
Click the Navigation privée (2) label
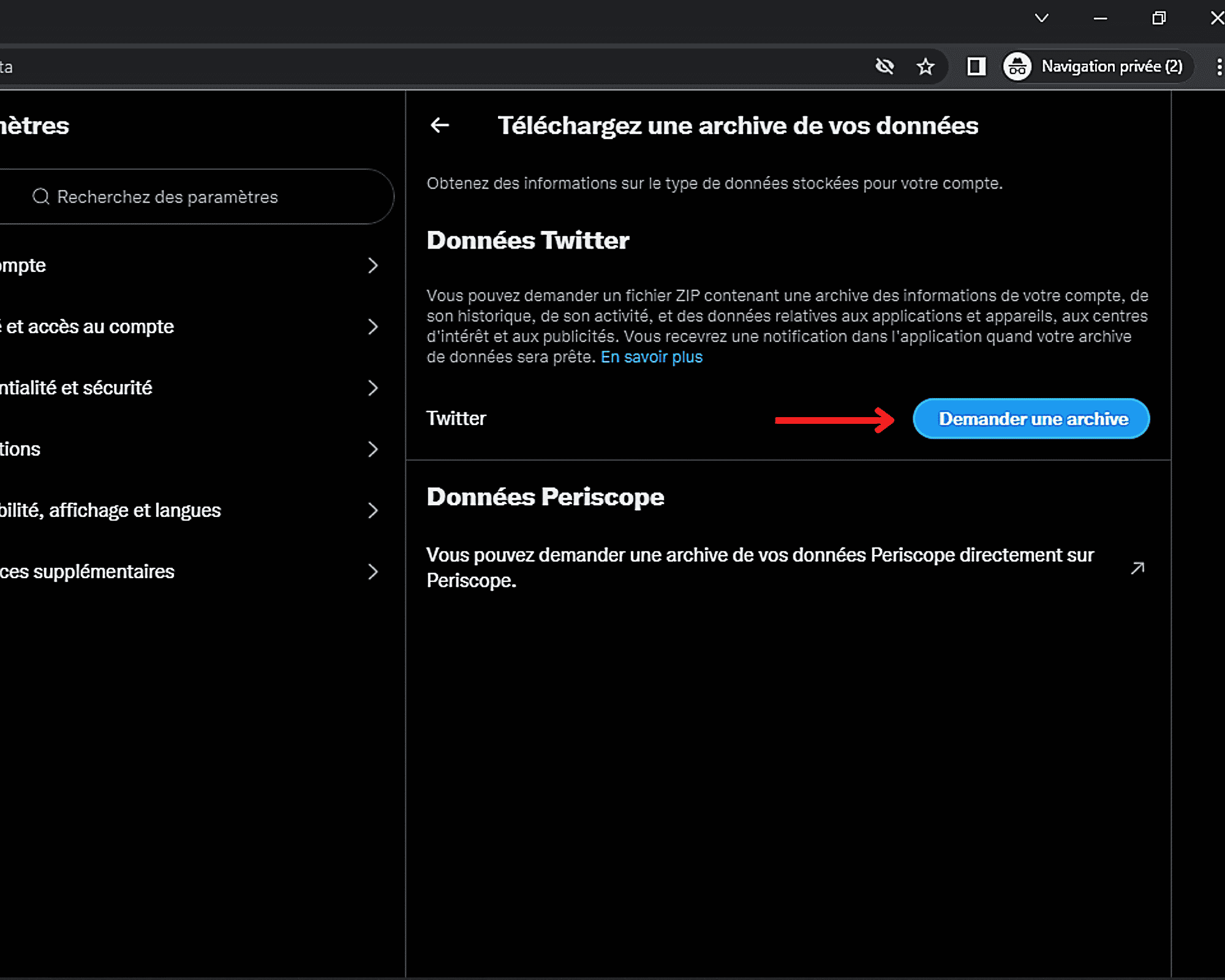[1112, 66]
